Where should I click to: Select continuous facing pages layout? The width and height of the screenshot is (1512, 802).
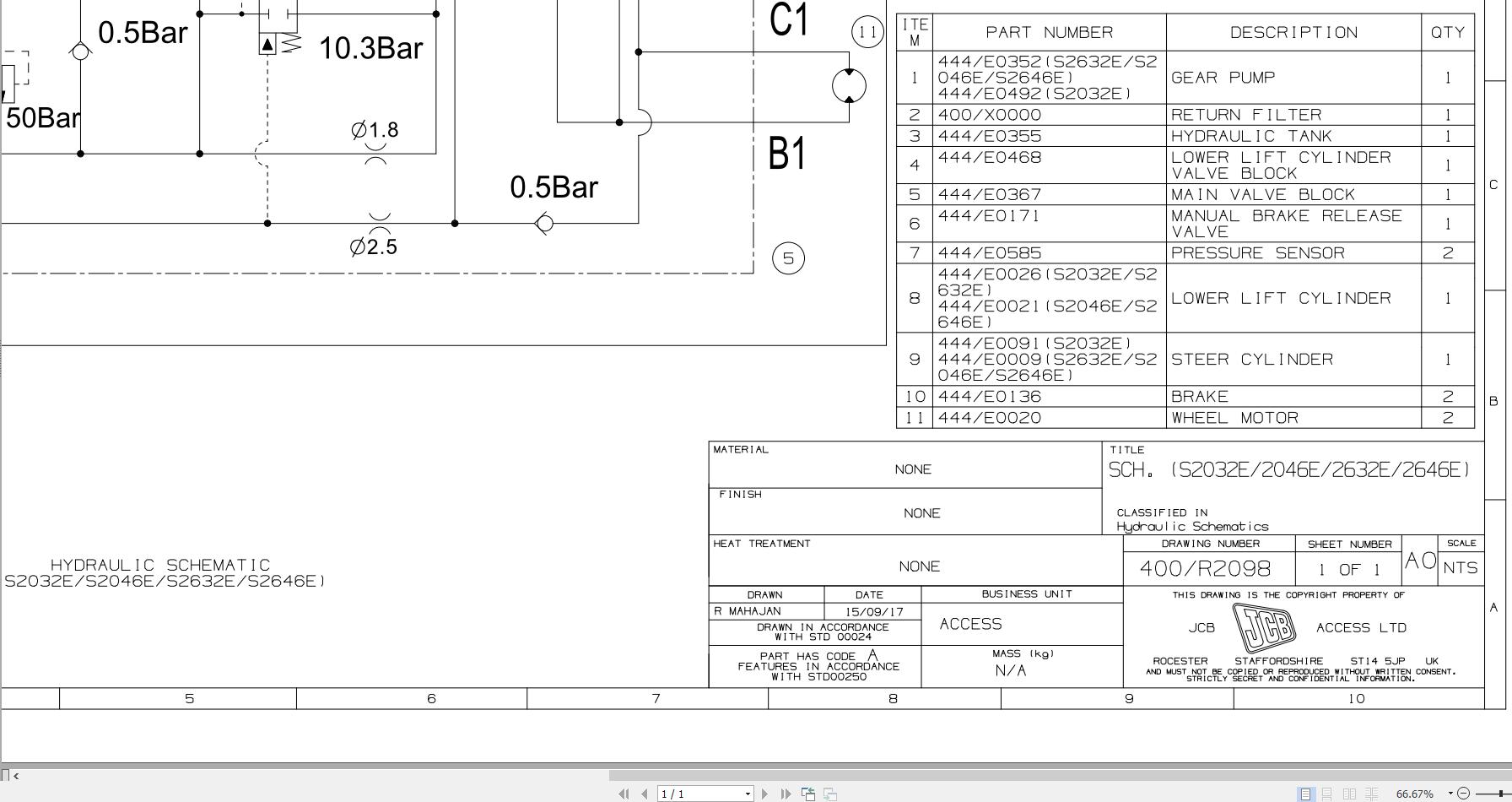tap(1371, 794)
